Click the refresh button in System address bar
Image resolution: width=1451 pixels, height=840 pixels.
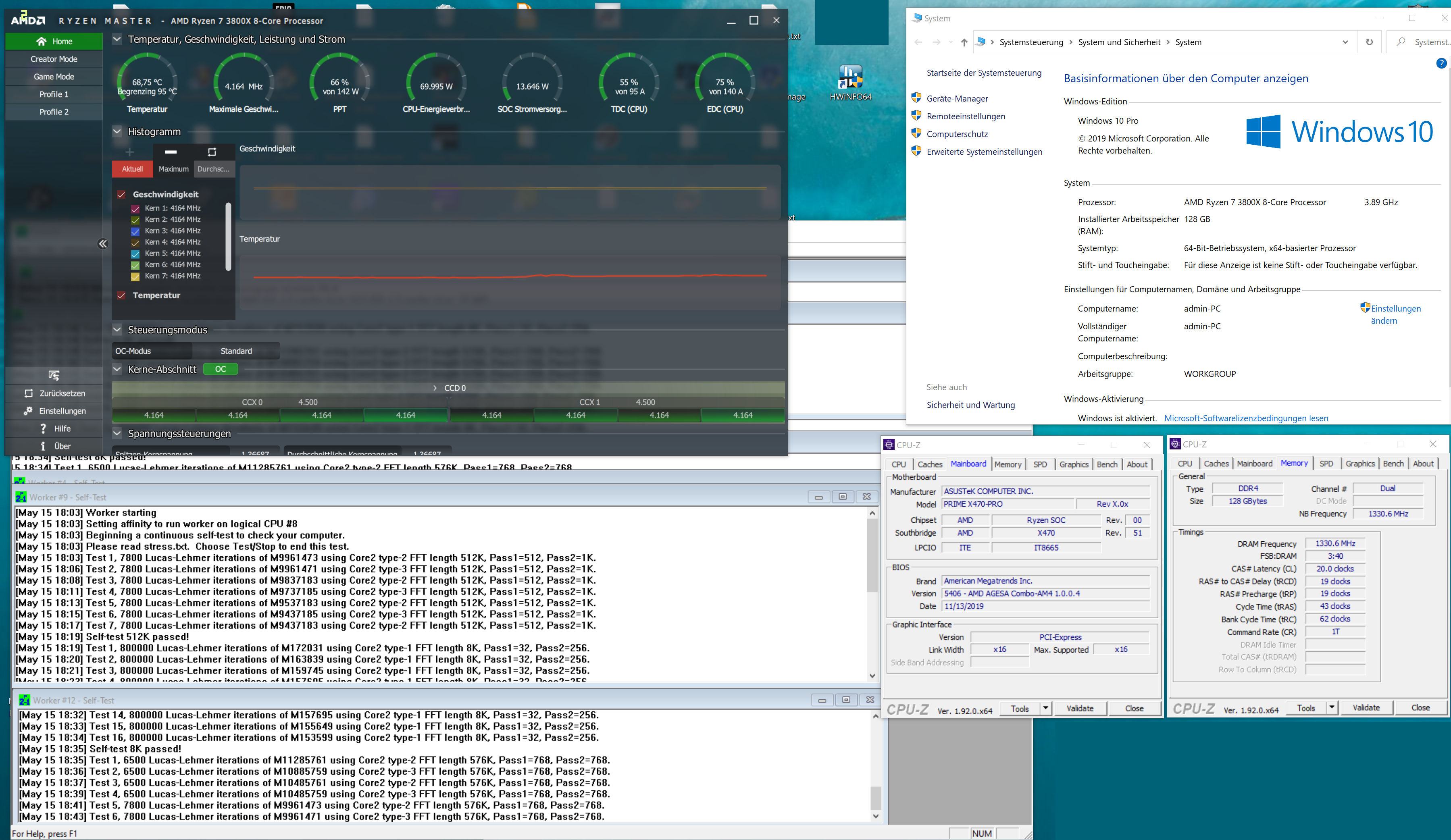pos(1369,42)
